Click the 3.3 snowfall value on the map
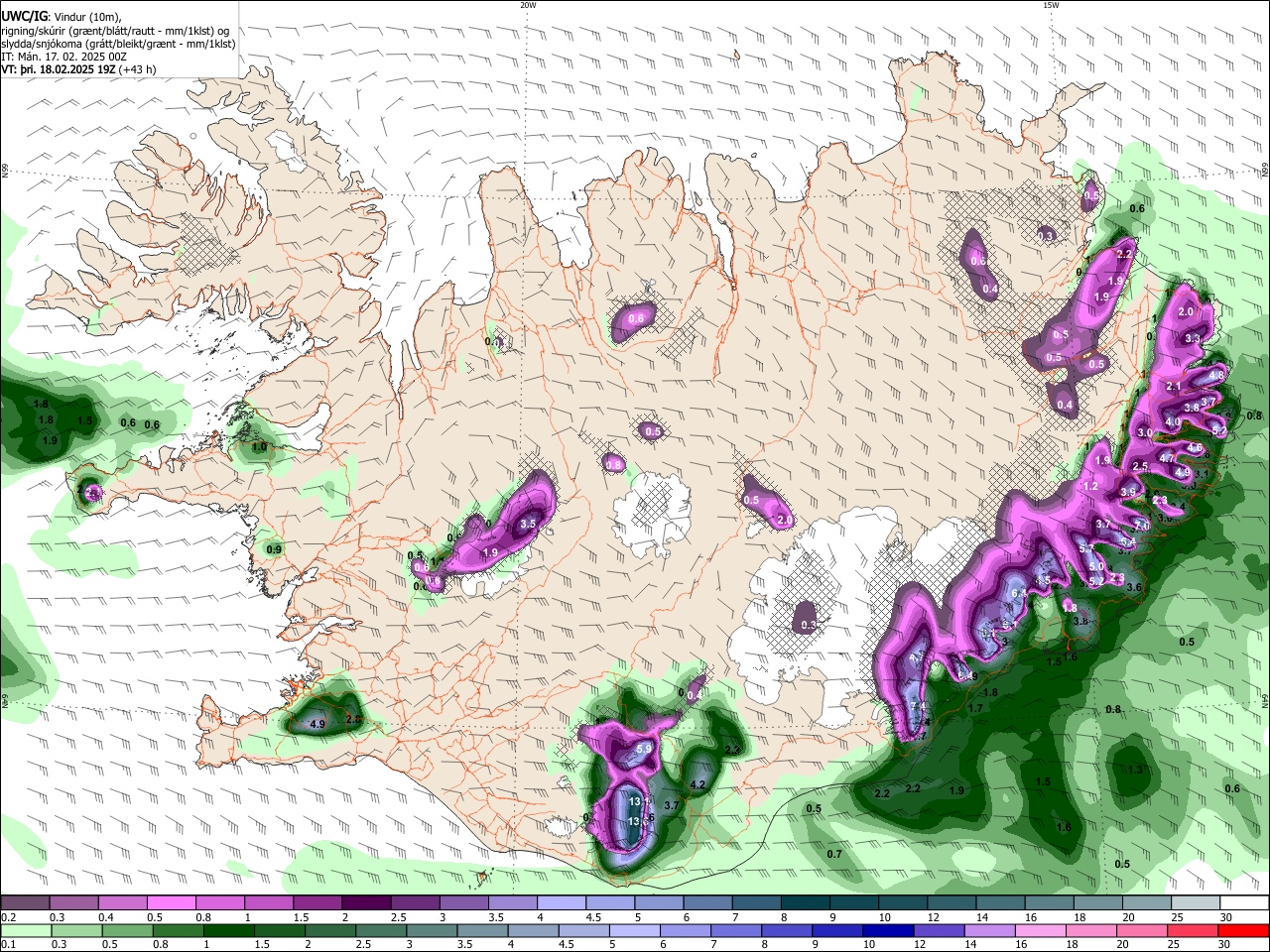The width and height of the screenshot is (1270, 952). (x=1193, y=338)
